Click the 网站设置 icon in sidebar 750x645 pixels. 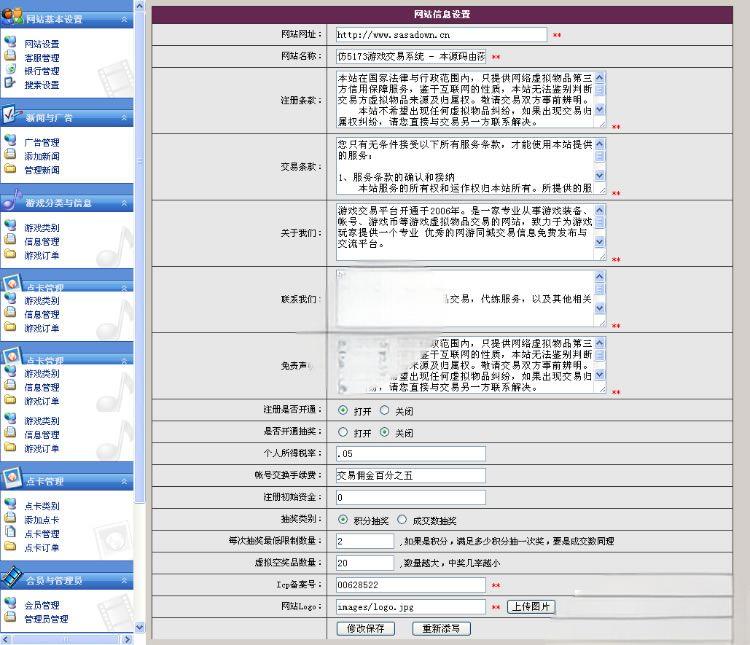(11, 43)
